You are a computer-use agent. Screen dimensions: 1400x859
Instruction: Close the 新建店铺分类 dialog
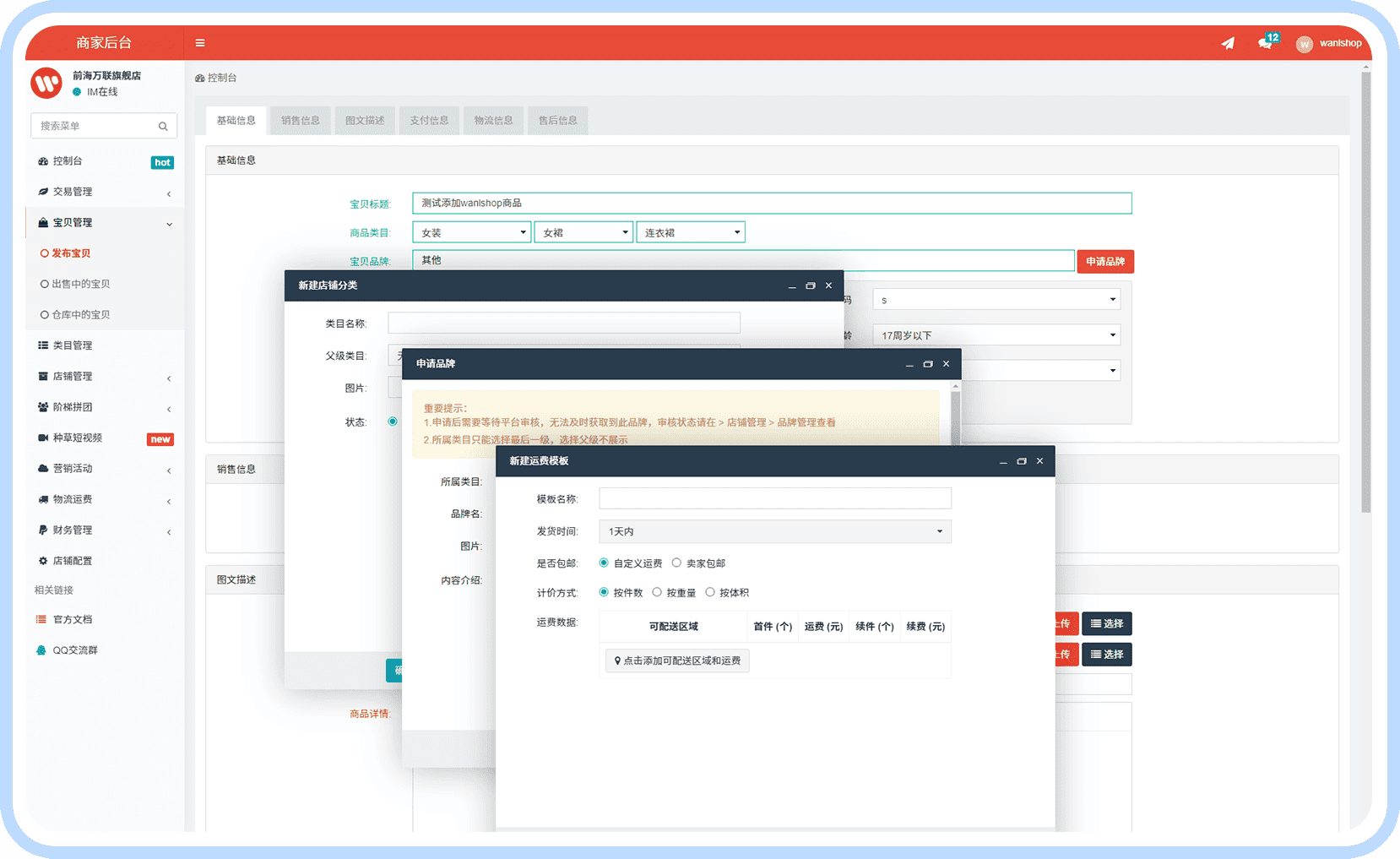pos(829,285)
